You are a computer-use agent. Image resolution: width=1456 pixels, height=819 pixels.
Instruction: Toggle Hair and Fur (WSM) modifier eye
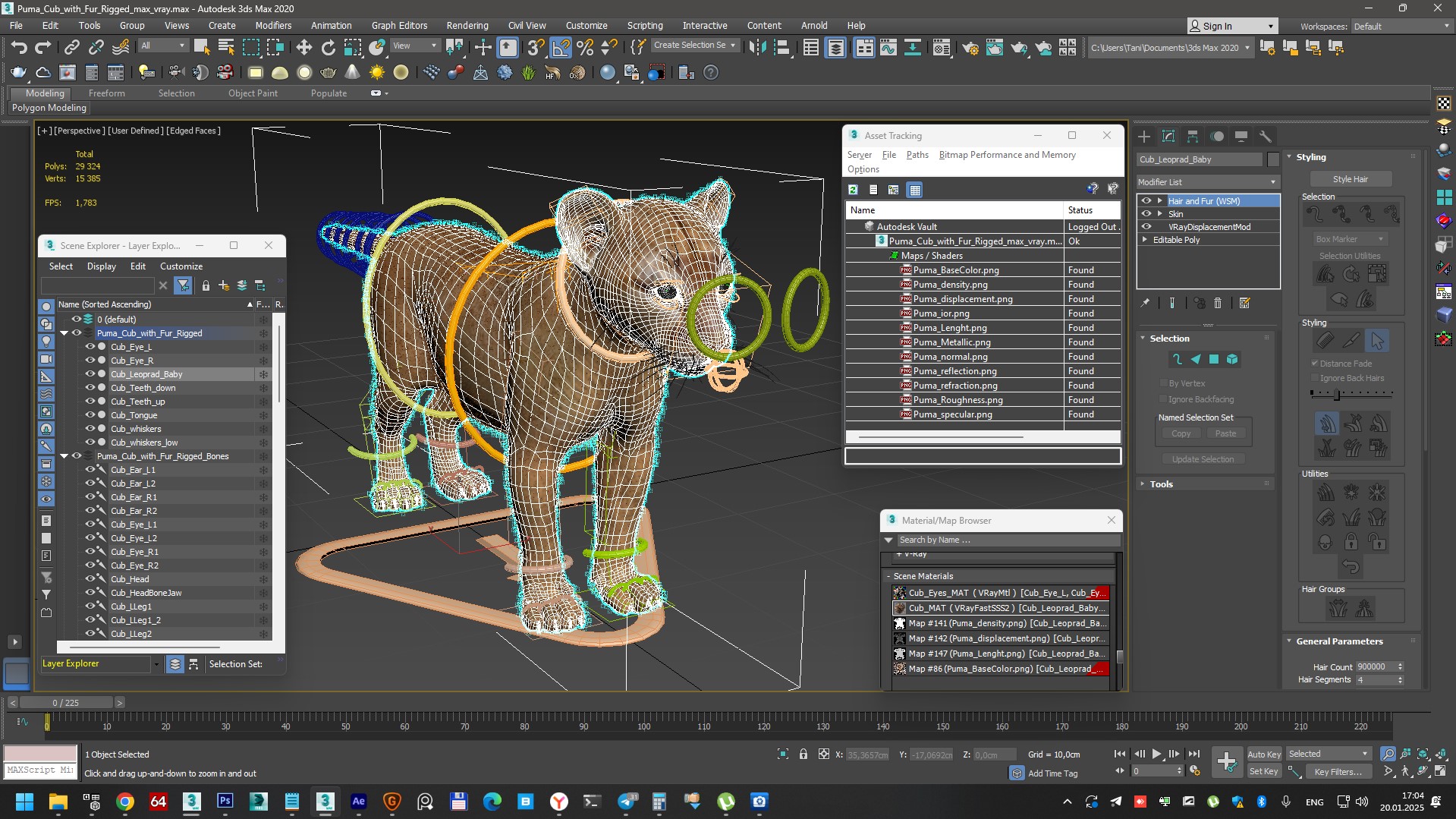pos(1146,201)
